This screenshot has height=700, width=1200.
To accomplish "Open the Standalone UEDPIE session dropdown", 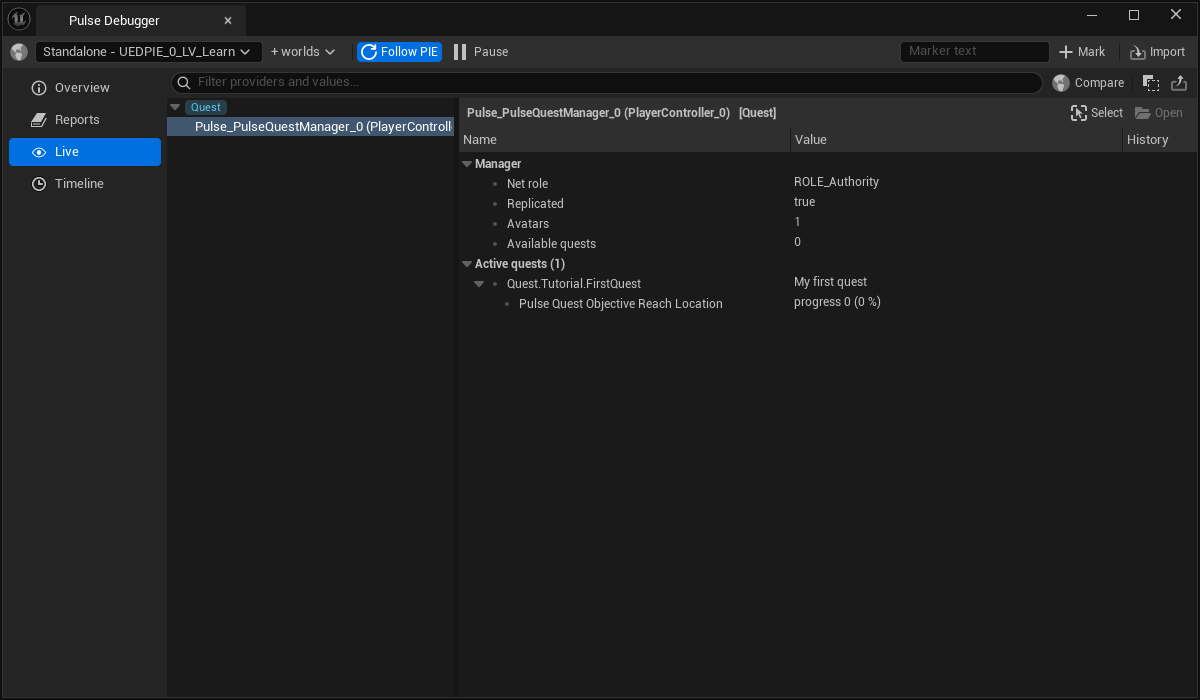I will (149, 52).
